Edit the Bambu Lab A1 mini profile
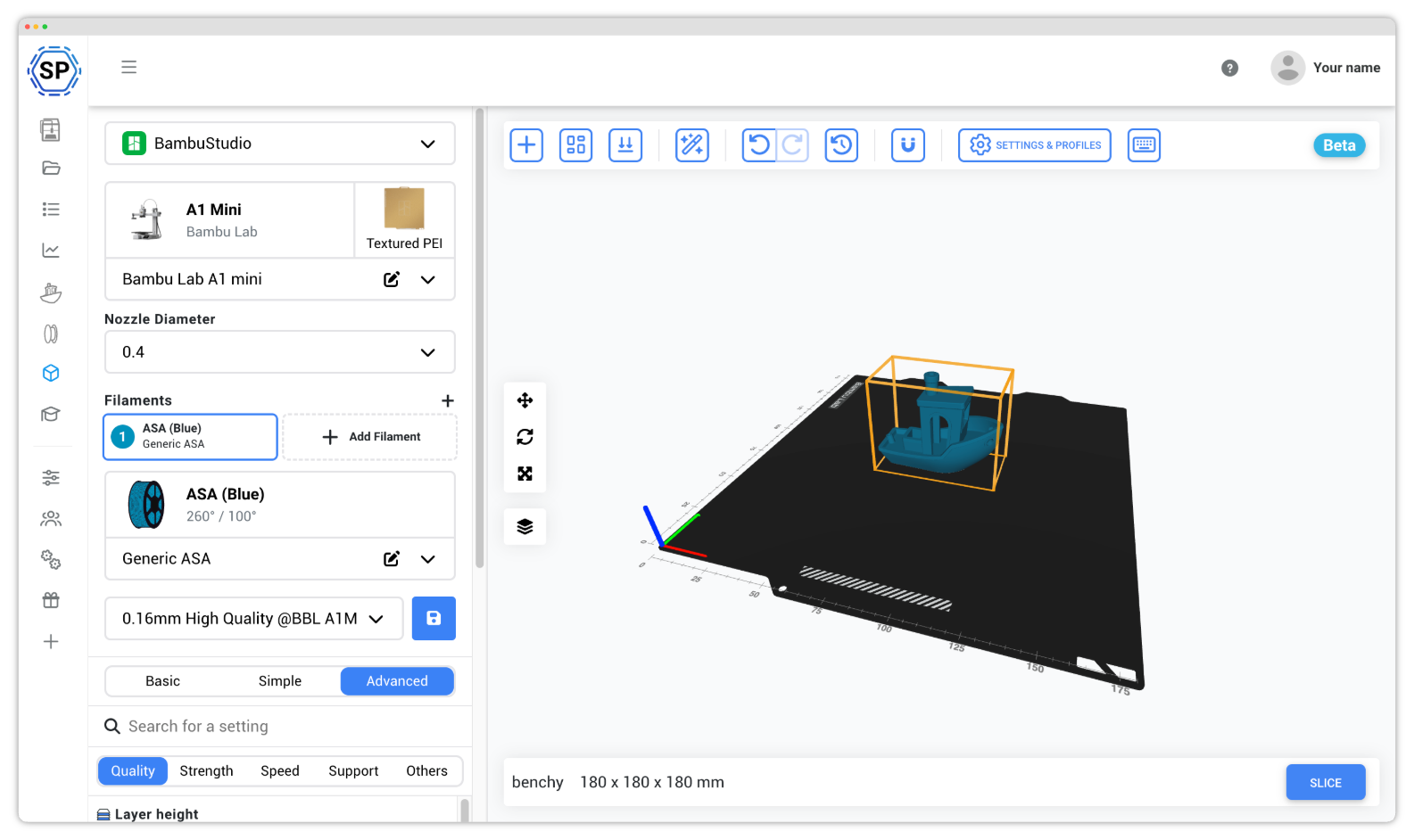 pos(392,279)
